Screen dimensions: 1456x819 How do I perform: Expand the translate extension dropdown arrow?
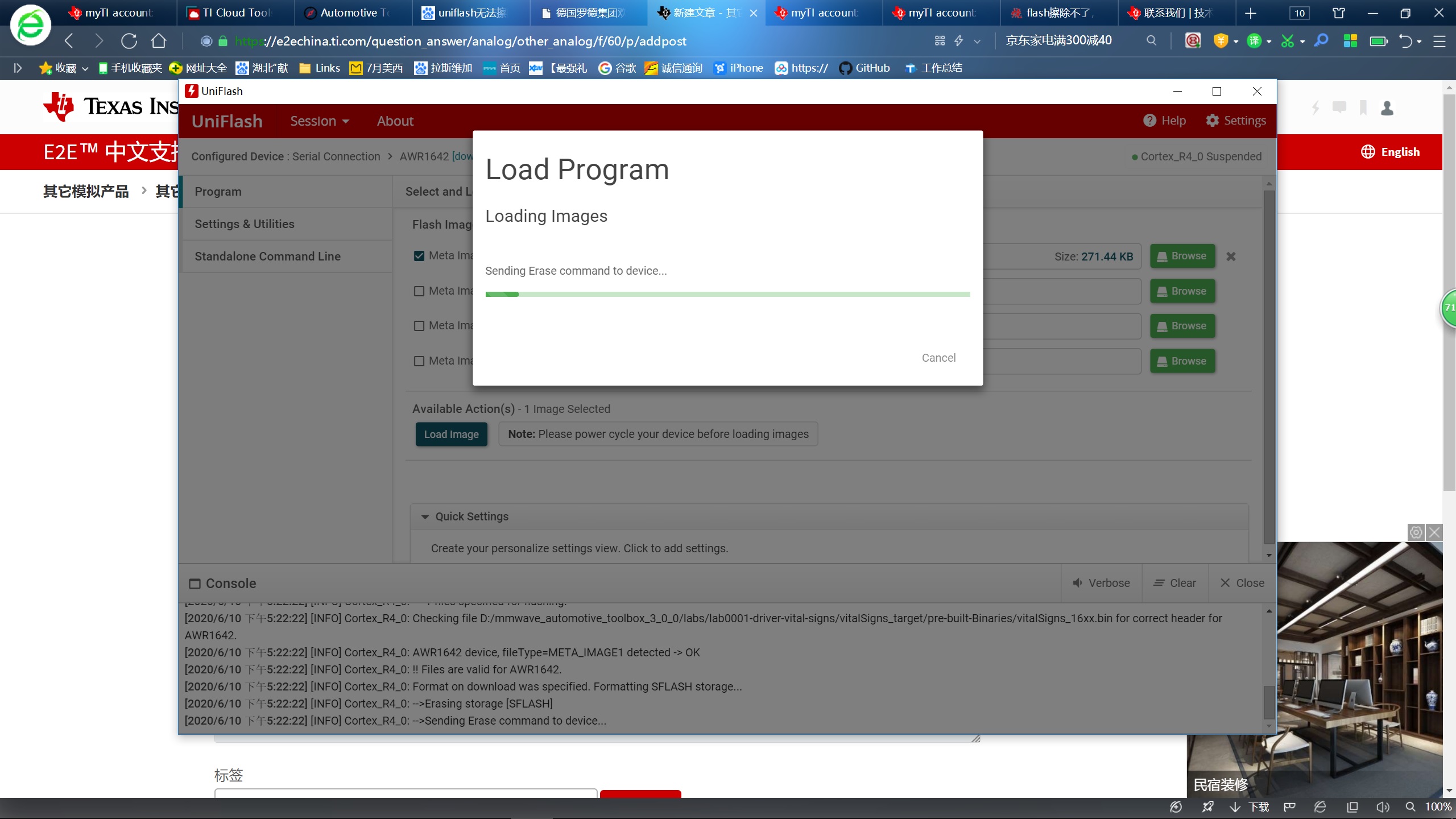[x=1269, y=42]
